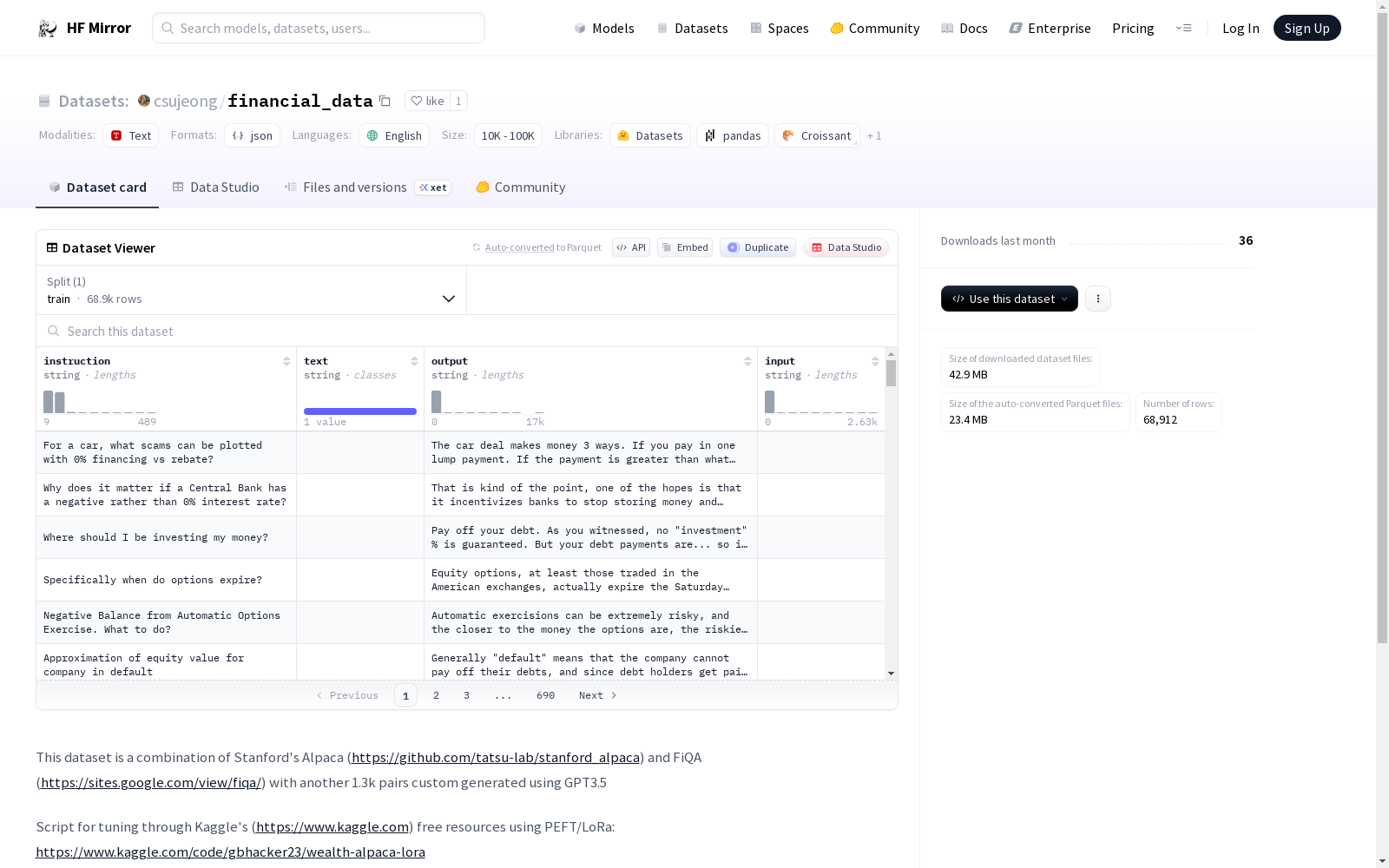Click the Embed button

(x=685, y=247)
